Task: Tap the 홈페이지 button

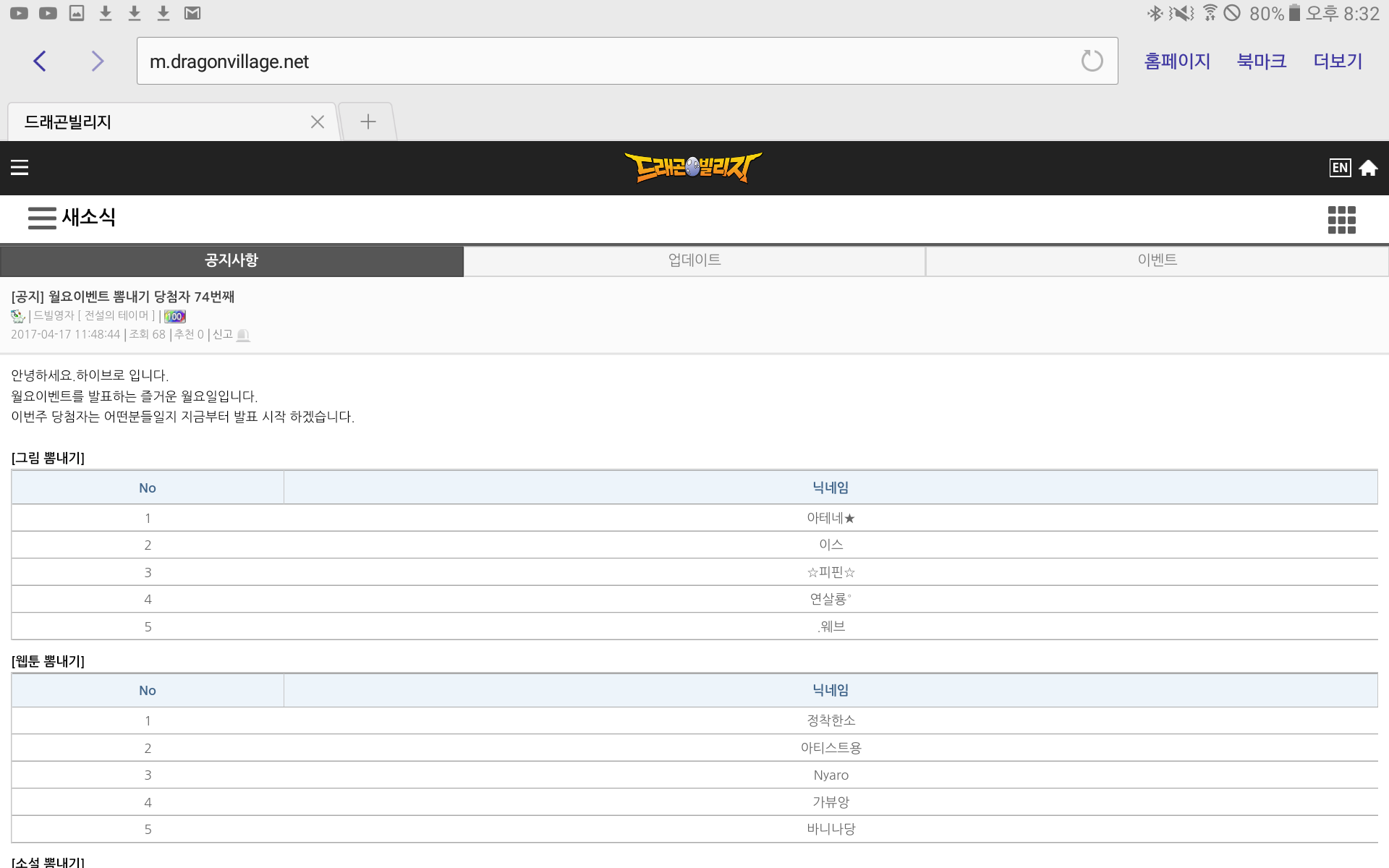Action: point(1177,61)
